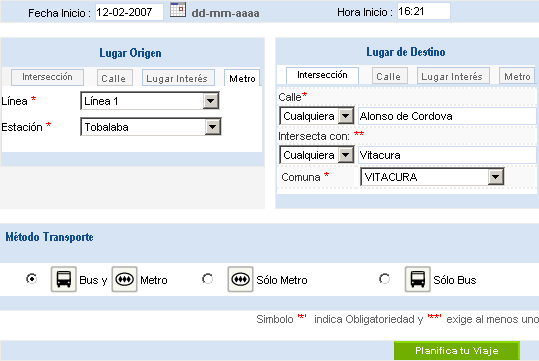This screenshot has width=539, height=361.
Task: Switch to destination Metro tab
Action: click(517, 76)
